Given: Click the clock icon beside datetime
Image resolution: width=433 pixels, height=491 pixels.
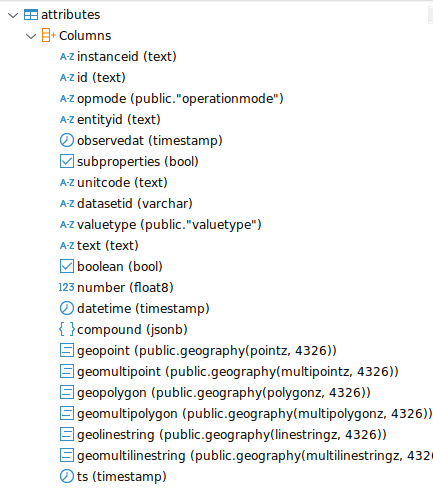Looking at the screenshot, I should point(67,308).
